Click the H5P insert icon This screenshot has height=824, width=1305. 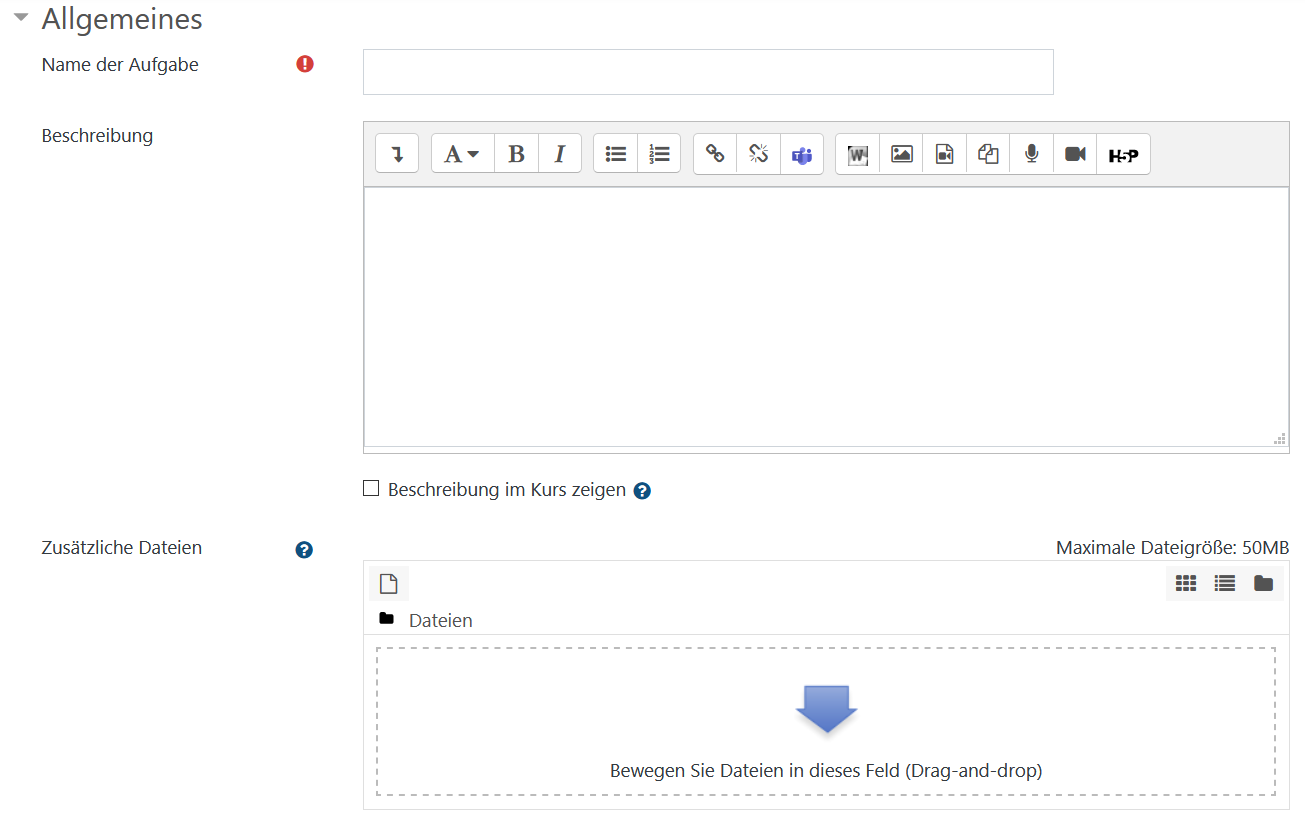[x=1123, y=154]
